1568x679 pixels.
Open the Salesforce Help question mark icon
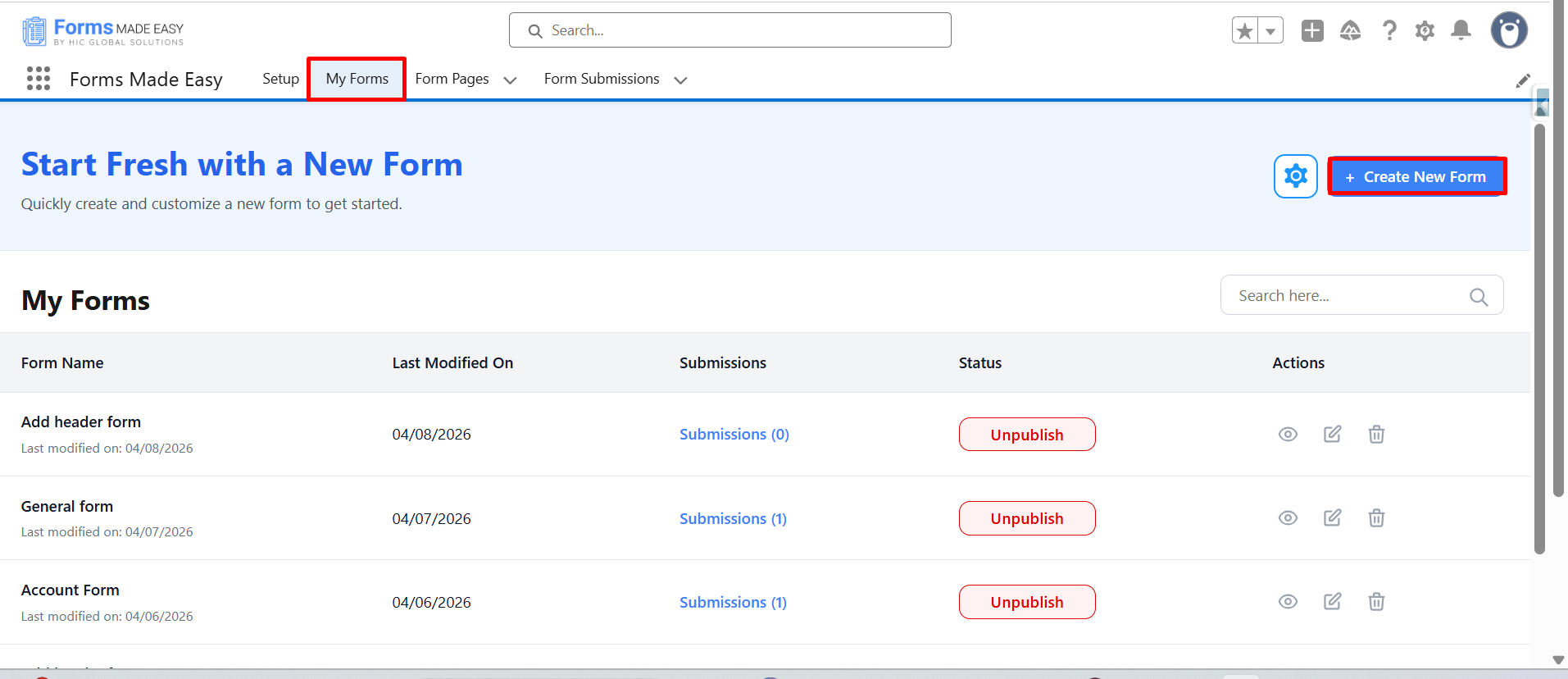1389,31
